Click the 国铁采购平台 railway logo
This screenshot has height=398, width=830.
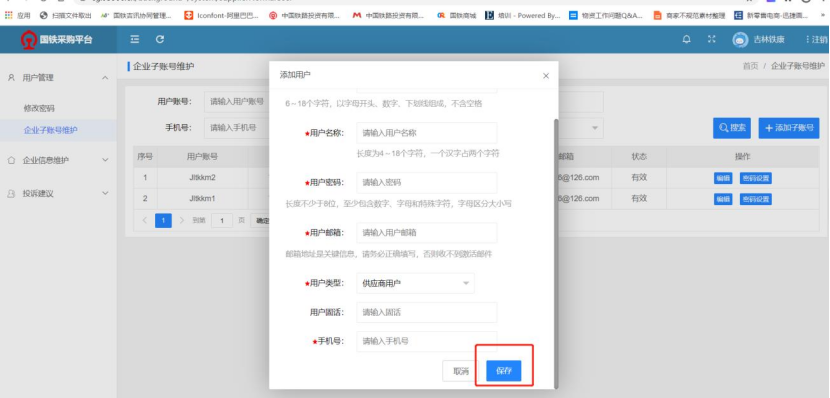click(29, 40)
